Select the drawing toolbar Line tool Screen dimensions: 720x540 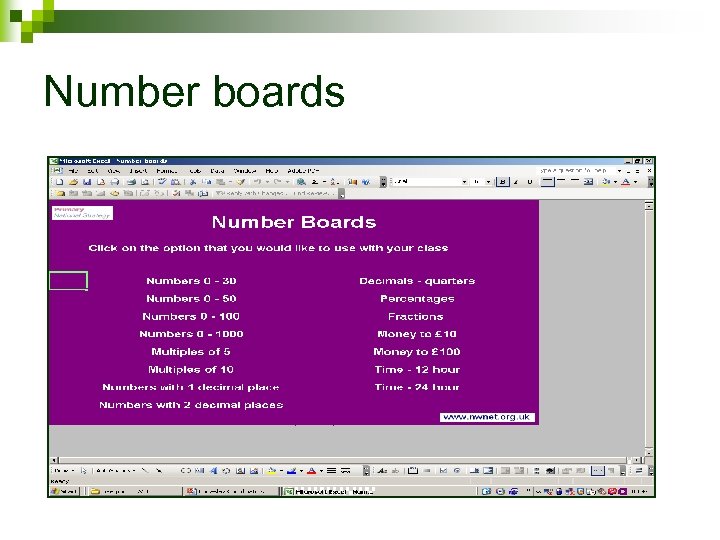[145, 471]
